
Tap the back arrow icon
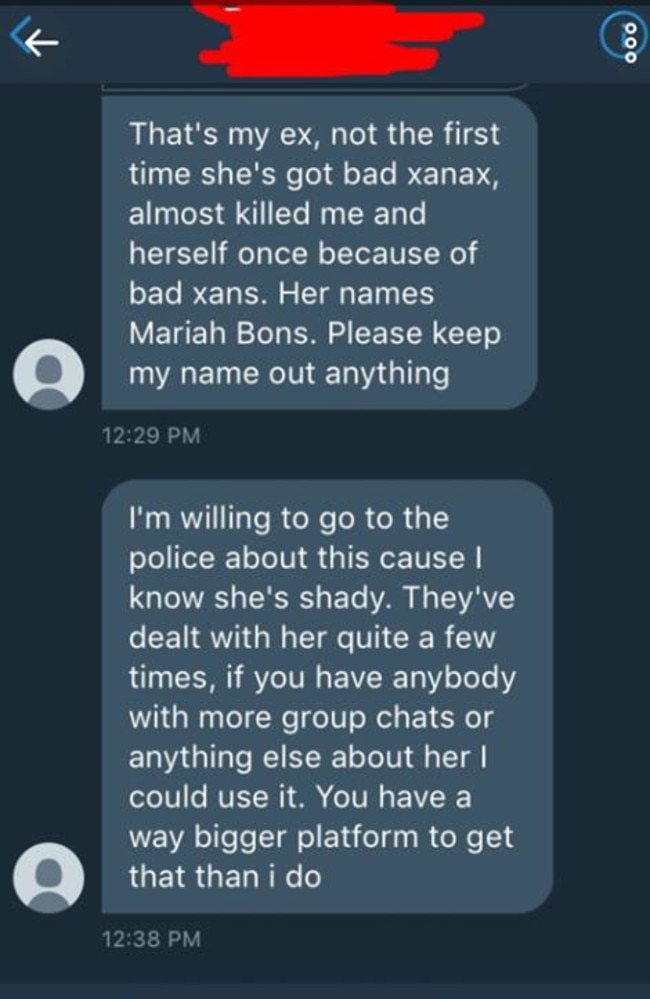(34, 40)
